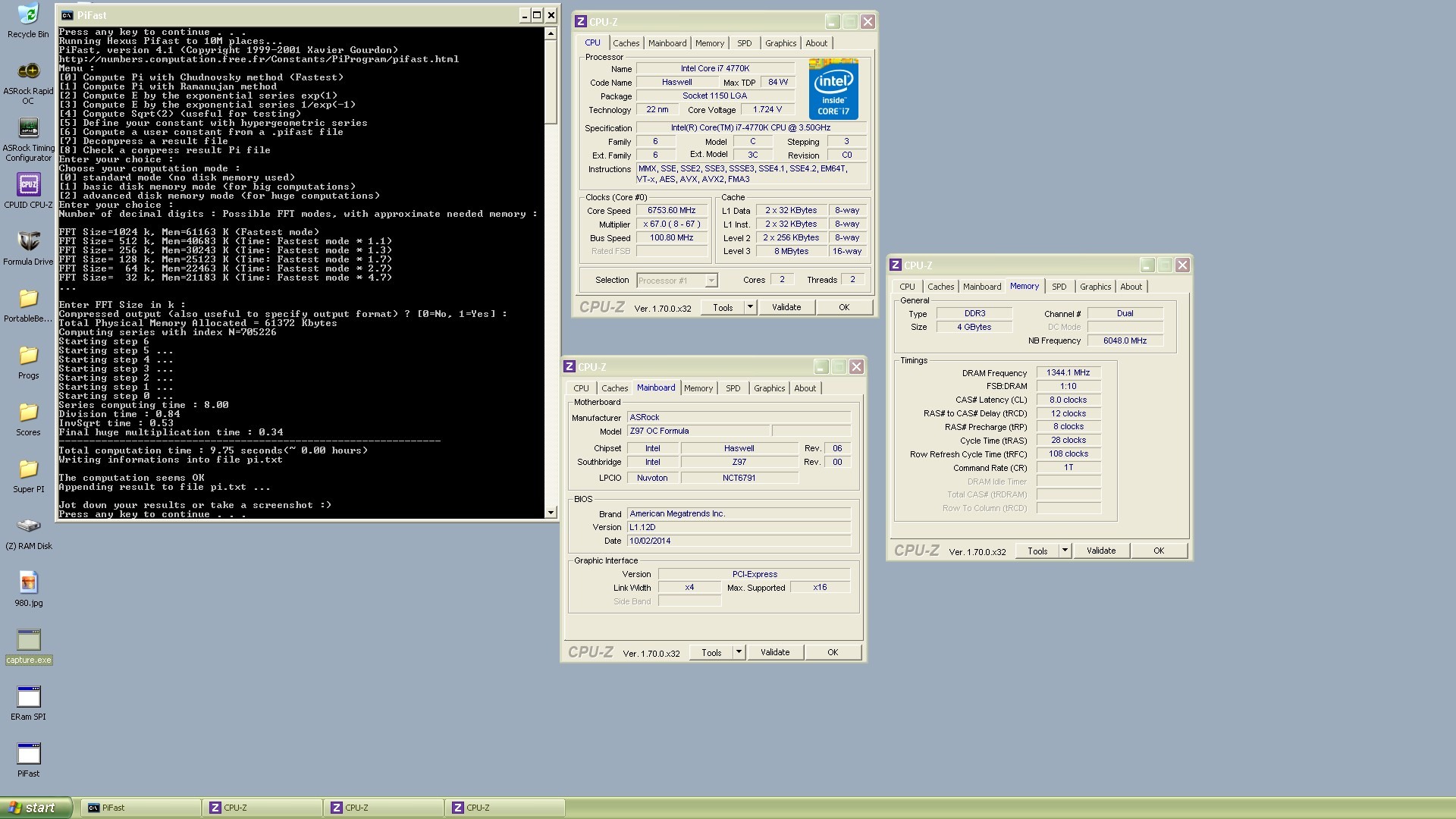Viewport: 1456px width, 819px height.
Task: Switch to CPU tab in Mainboard window
Action: [581, 388]
